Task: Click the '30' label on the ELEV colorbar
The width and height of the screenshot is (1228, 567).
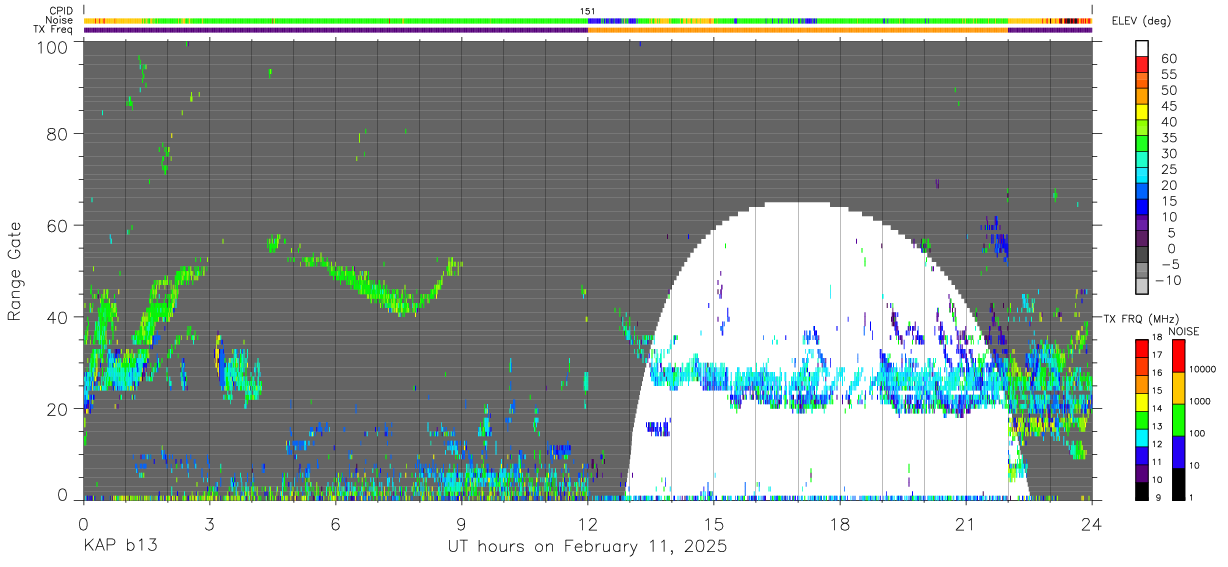Action: [x=1167, y=154]
